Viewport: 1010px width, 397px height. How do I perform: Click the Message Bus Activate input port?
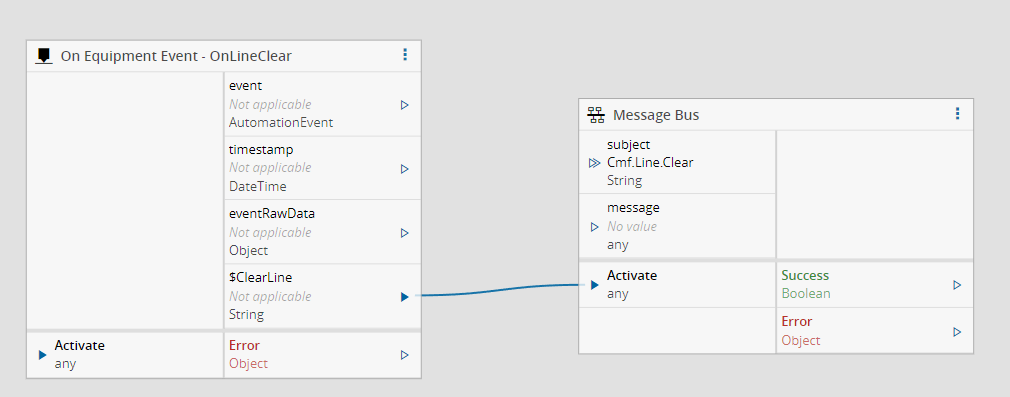pyautogui.click(x=595, y=285)
